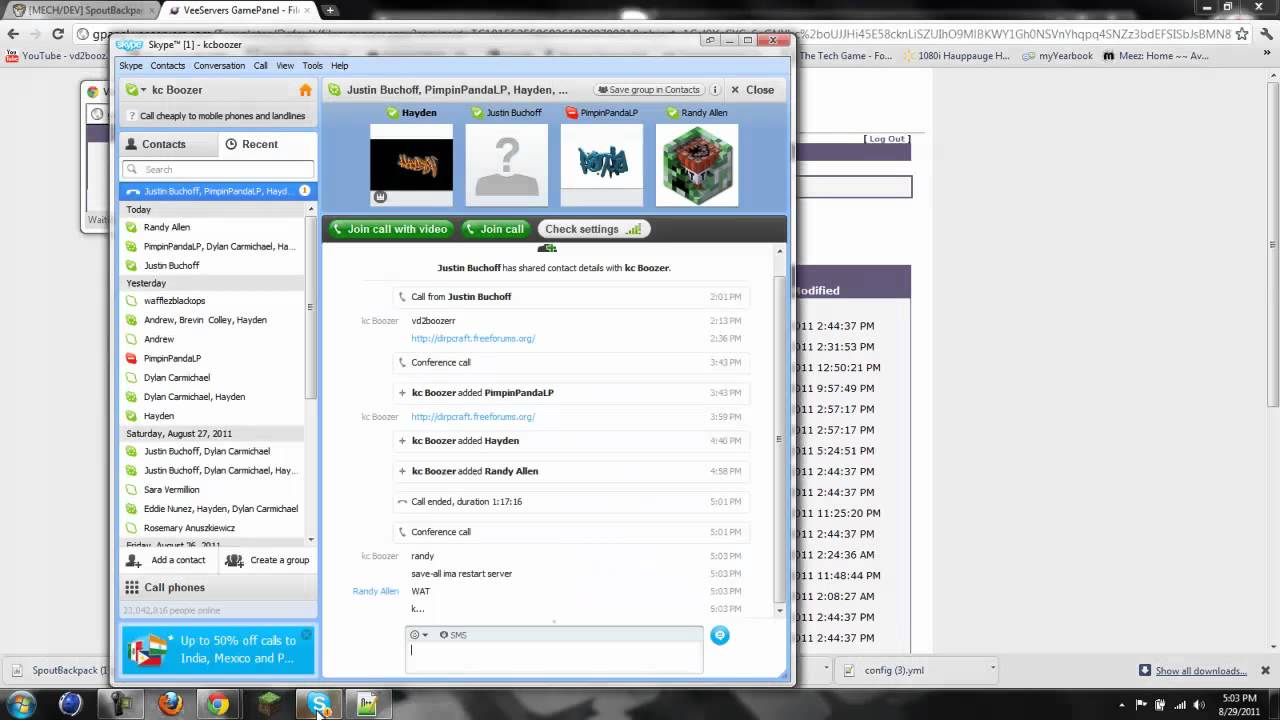Open Randy Allen in Today list
Viewport: 1280px width, 720px height.
pyautogui.click(x=212, y=227)
